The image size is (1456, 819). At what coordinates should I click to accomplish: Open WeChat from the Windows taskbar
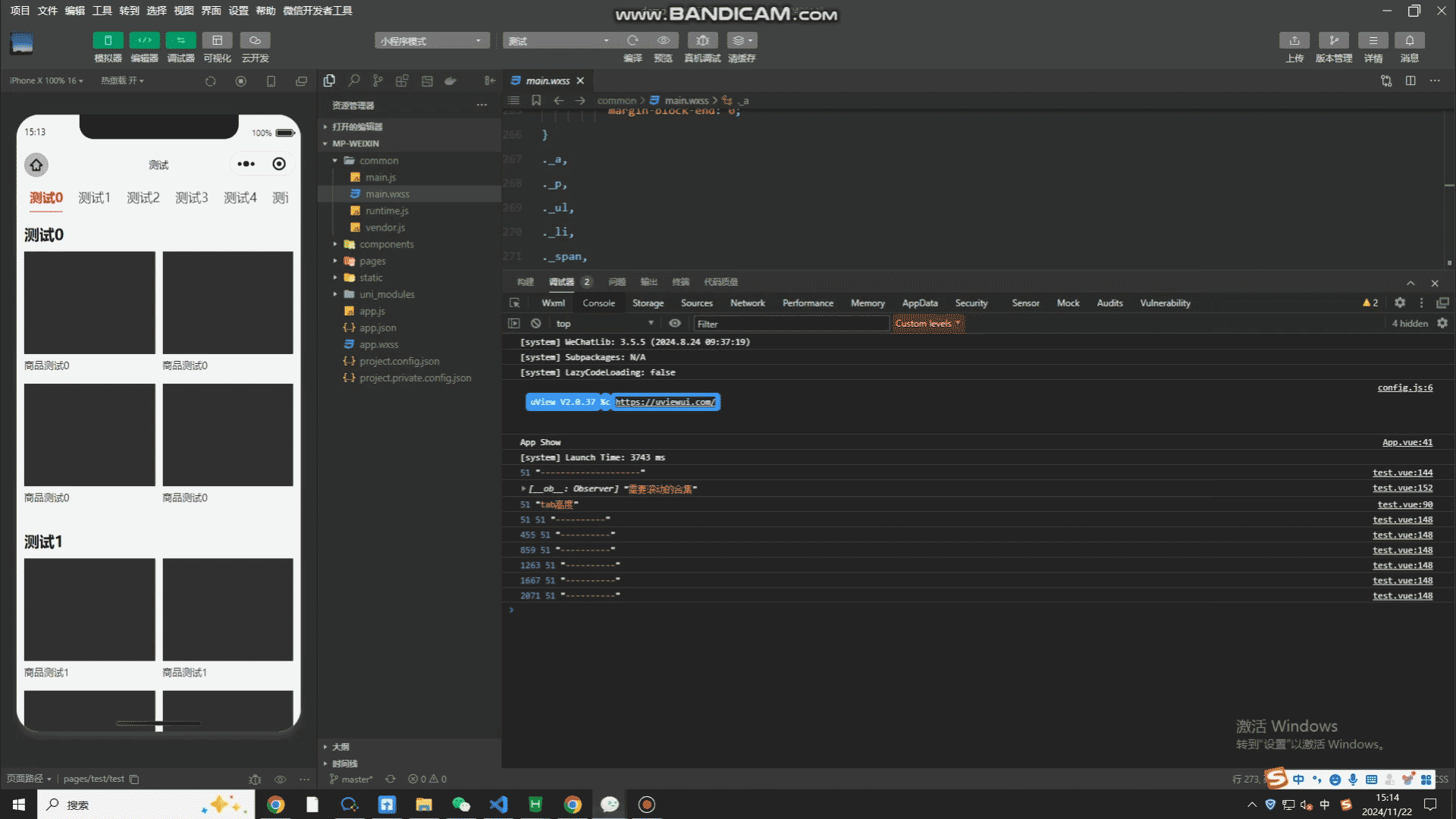460,805
